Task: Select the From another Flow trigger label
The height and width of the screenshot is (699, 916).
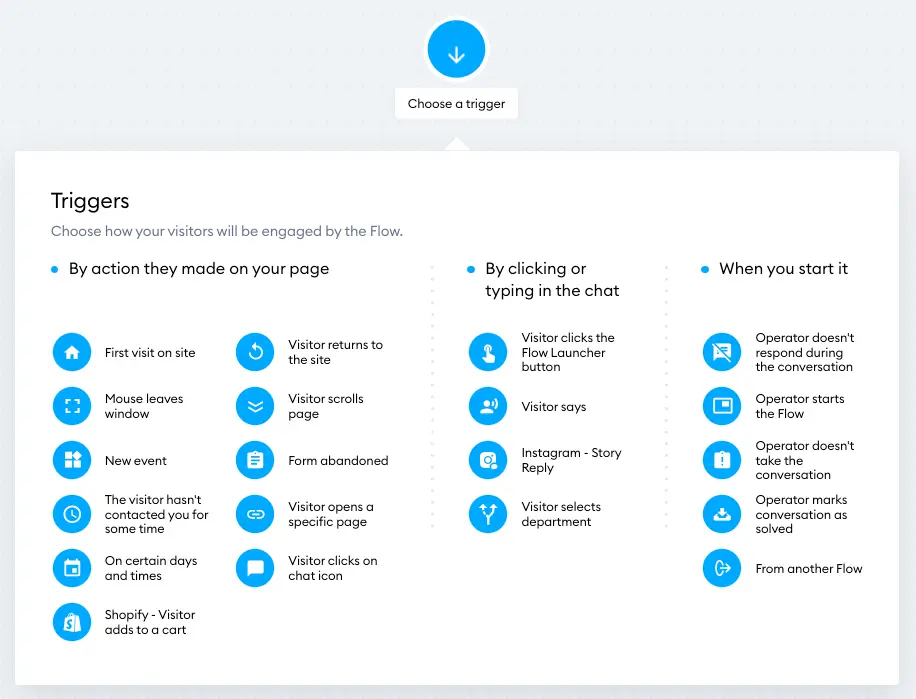Action: tap(809, 568)
